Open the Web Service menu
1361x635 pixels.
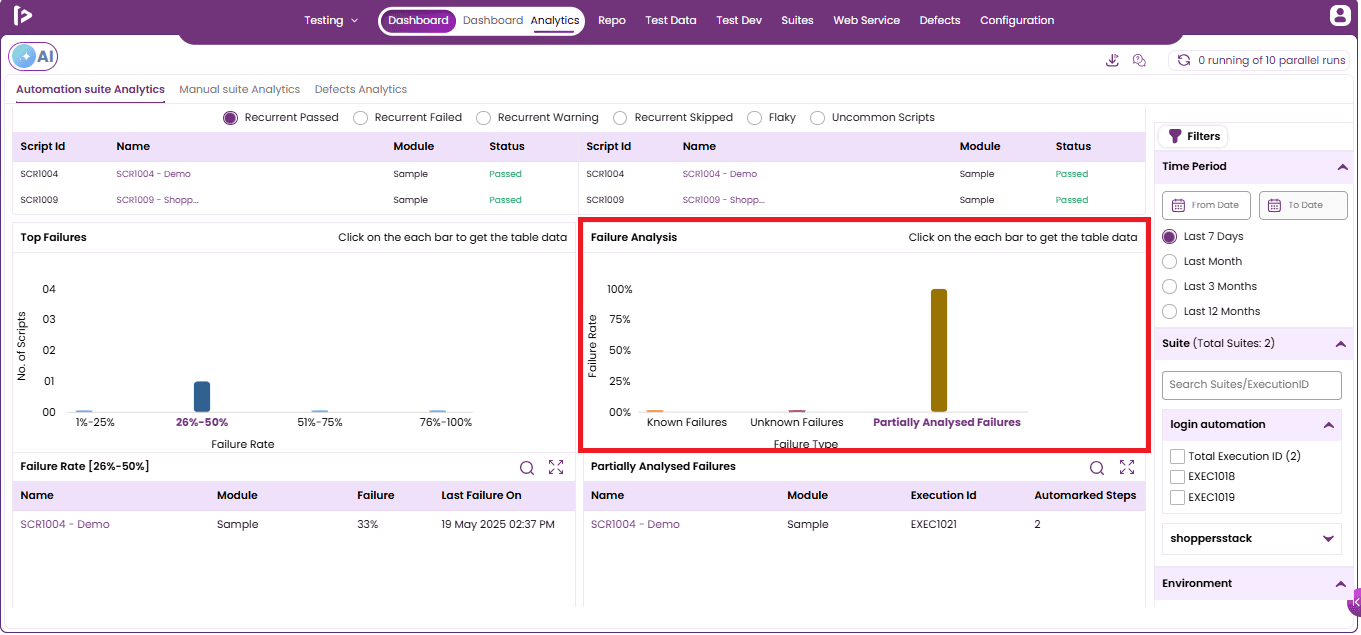pyautogui.click(x=867, y=20)
